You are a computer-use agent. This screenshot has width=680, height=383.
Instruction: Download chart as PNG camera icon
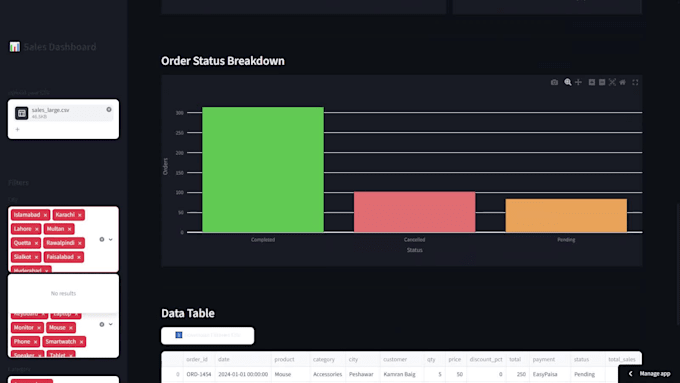554,82
